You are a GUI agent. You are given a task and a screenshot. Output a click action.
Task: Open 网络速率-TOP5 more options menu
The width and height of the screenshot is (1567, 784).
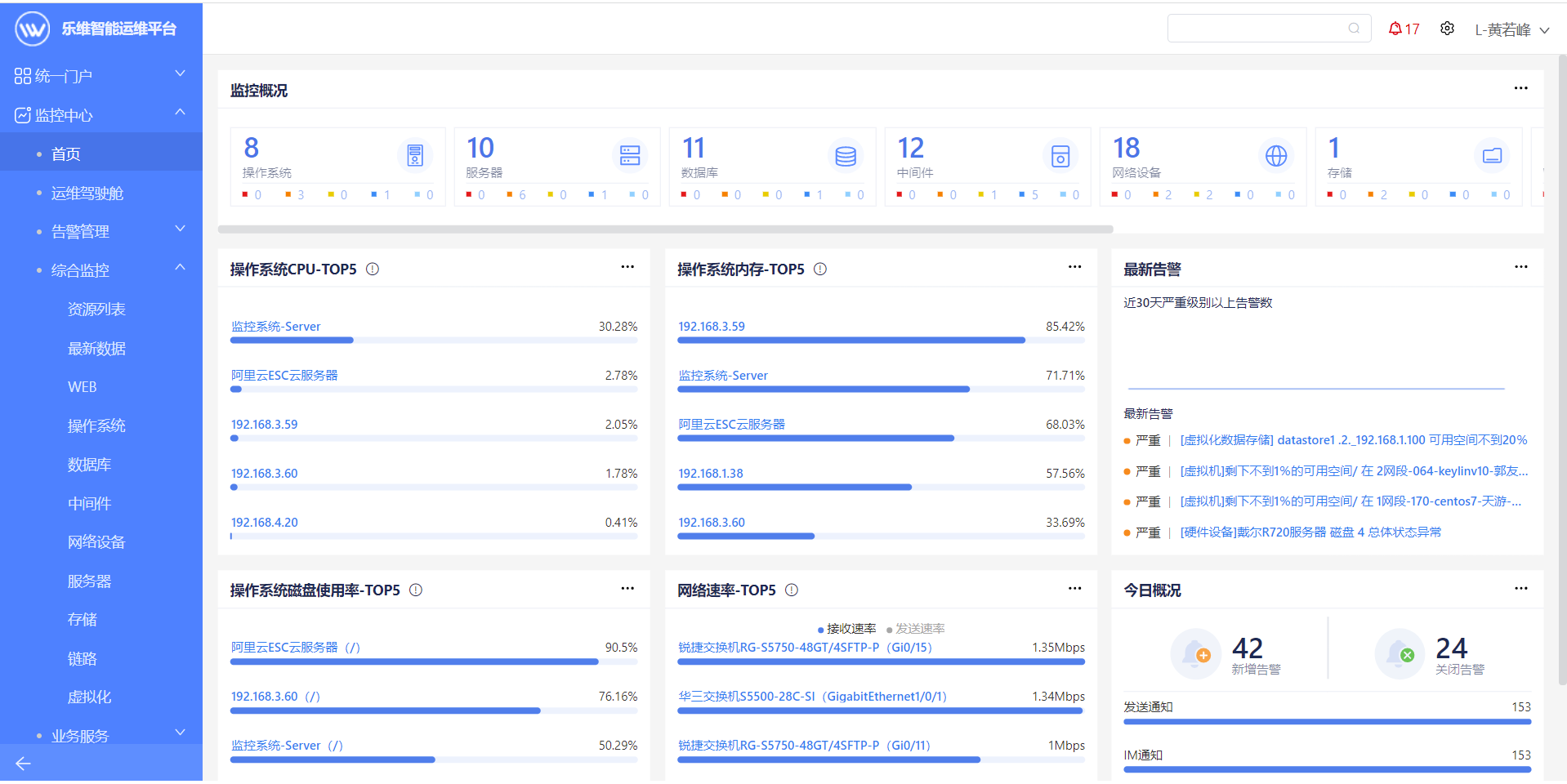pyautogui.click(x=1074, y=588)
